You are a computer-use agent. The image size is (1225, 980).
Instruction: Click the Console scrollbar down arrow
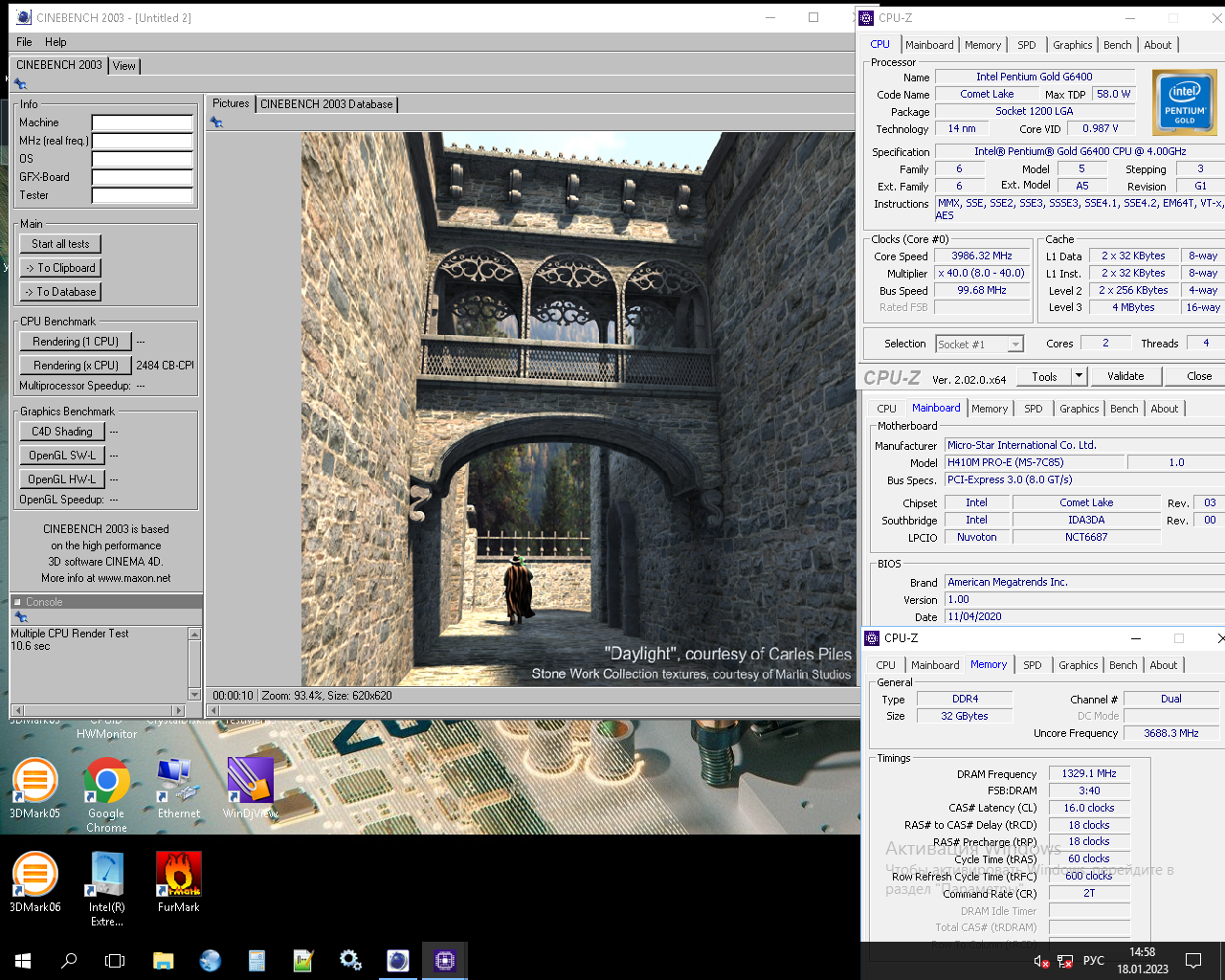click(x=195, y=695)
